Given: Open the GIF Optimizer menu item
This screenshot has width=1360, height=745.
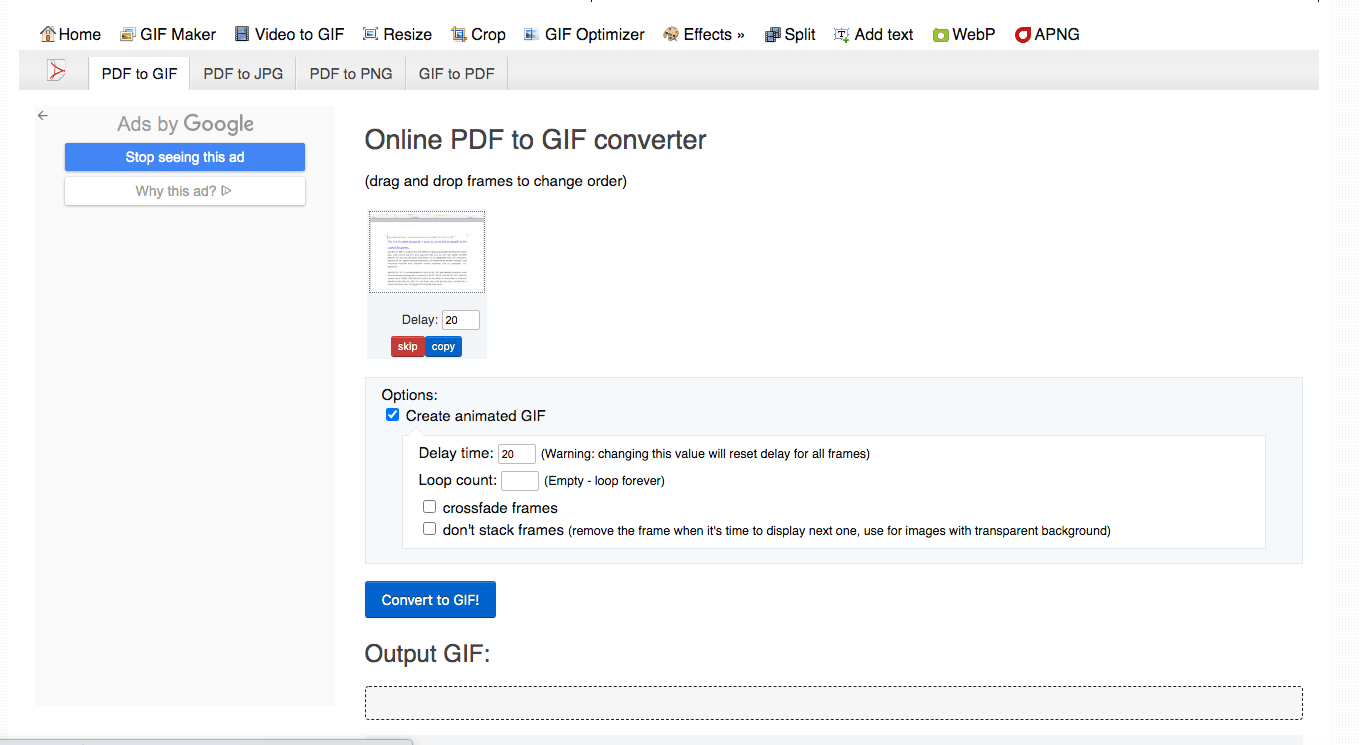Looking at the screenshot, I should [x=595, y=34].
